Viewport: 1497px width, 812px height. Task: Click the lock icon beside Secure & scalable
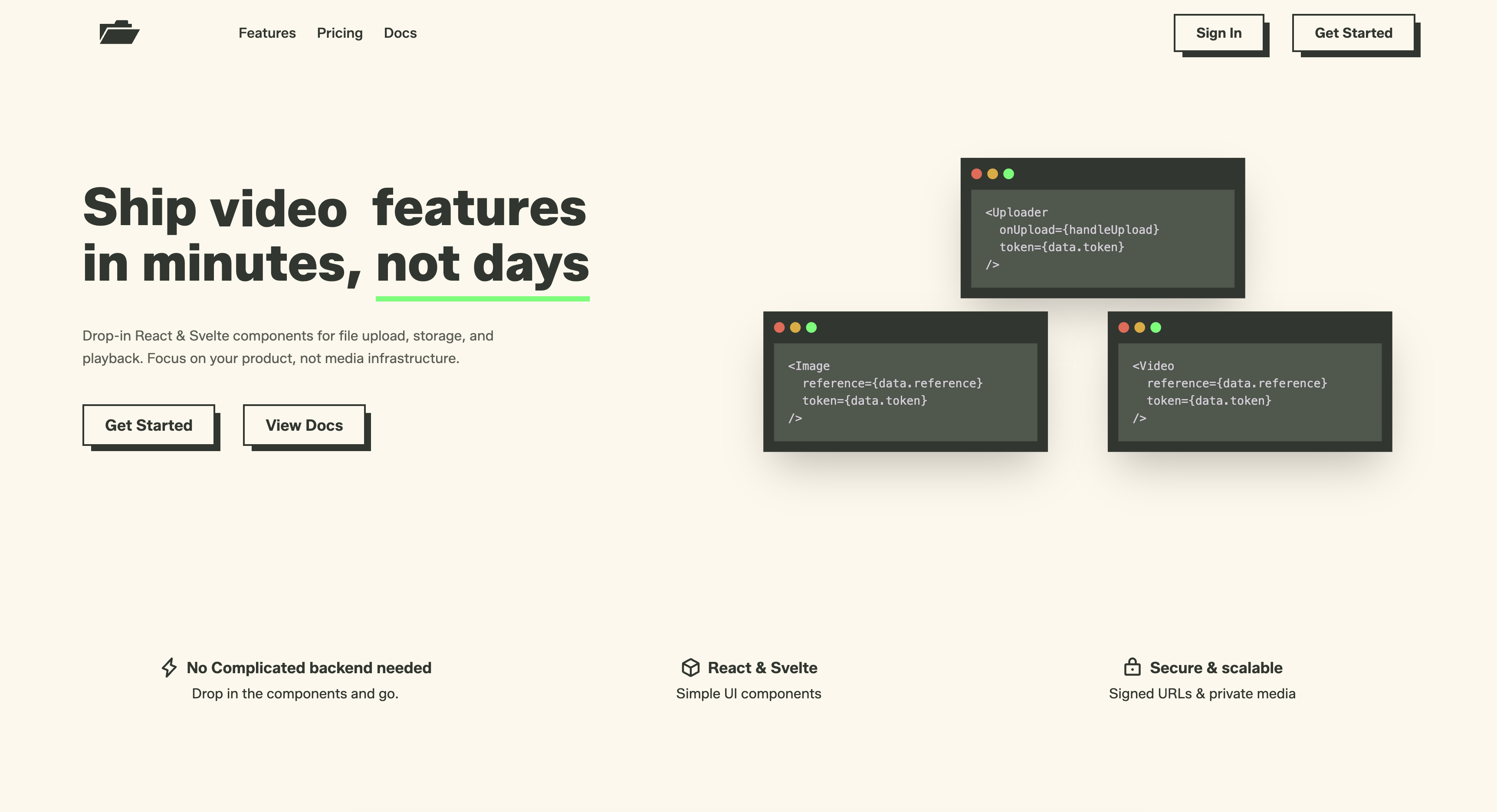[1132, 668]
